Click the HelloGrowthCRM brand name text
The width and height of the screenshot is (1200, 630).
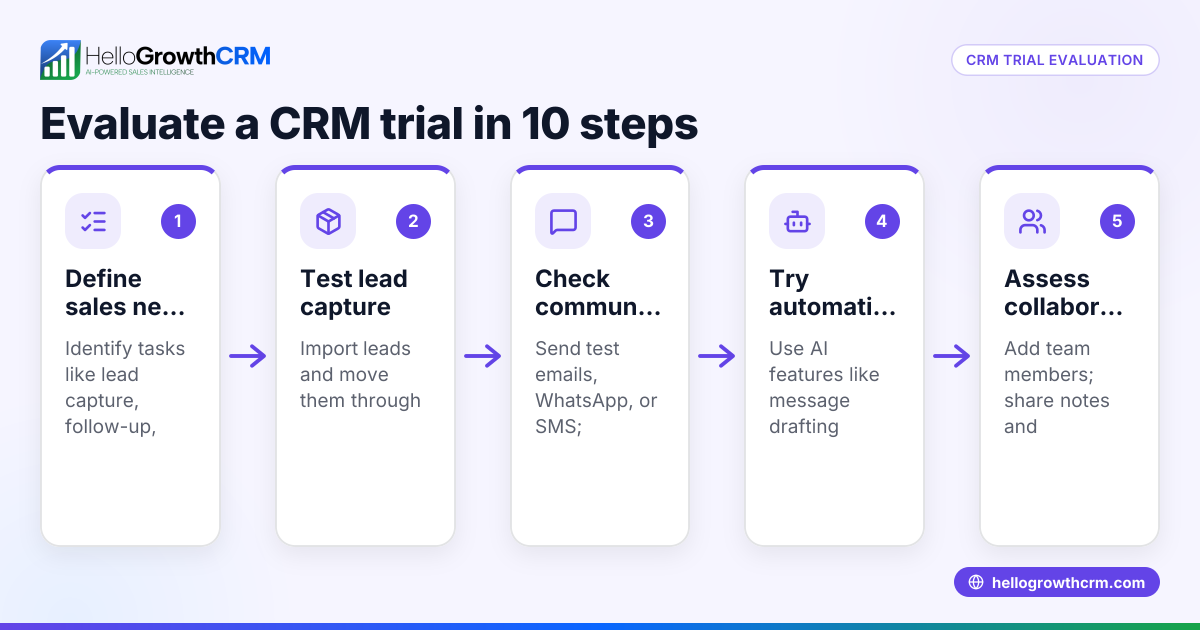(178, 56)
